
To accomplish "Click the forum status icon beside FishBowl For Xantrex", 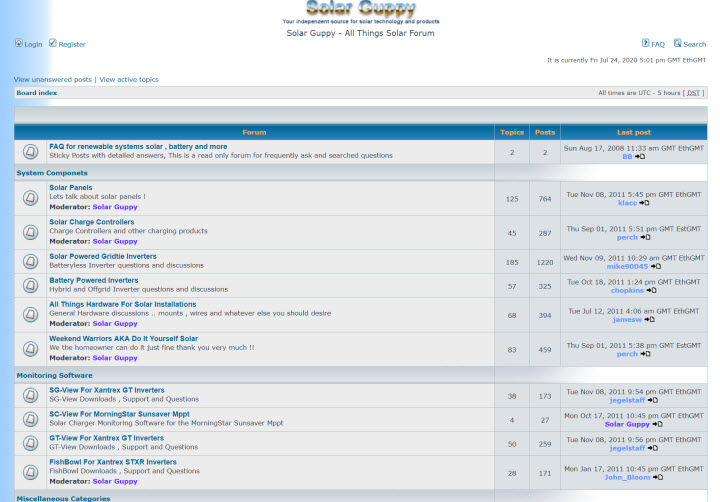I will coord(31,472).
